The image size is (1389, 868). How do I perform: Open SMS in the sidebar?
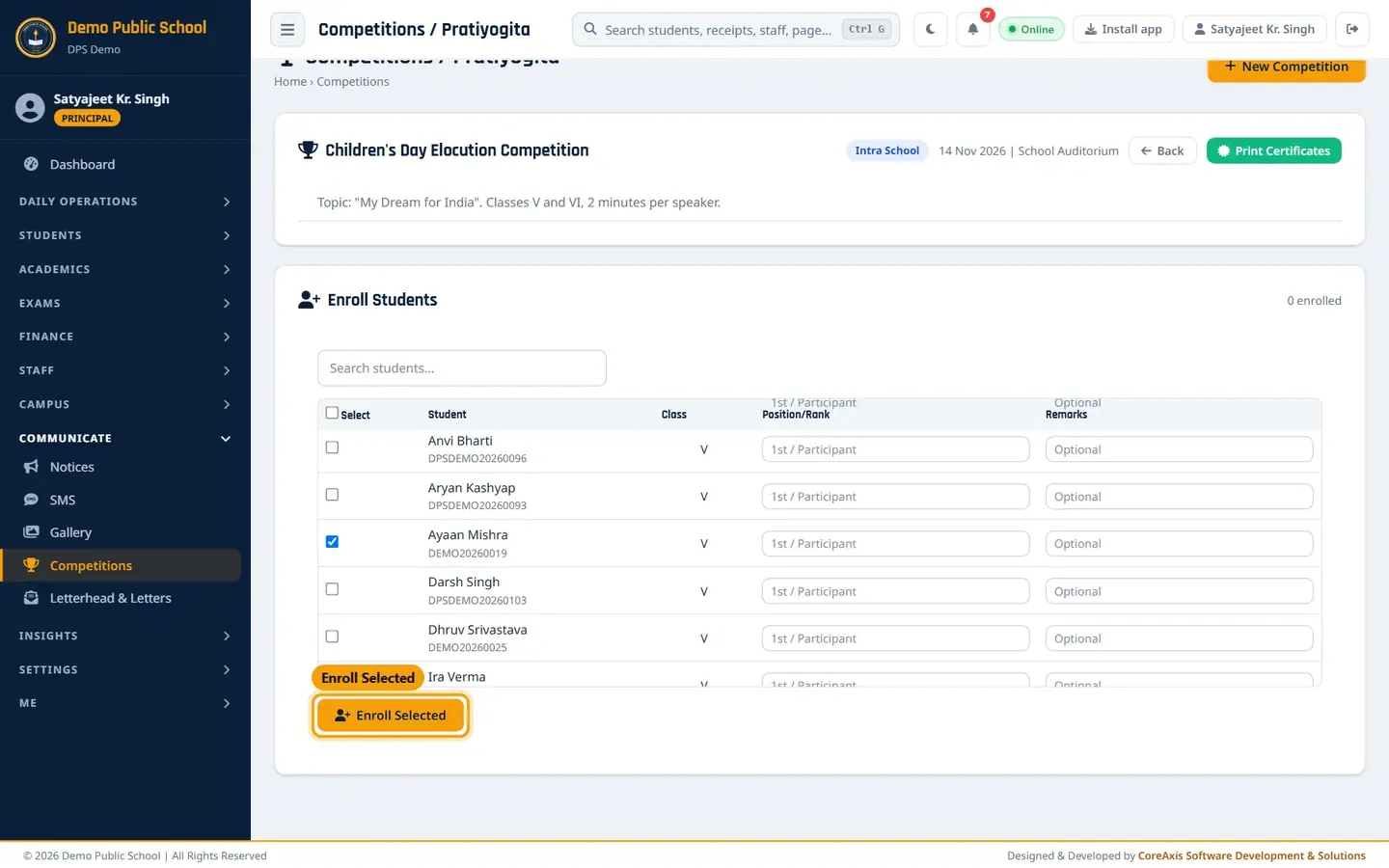click(121, 500)
